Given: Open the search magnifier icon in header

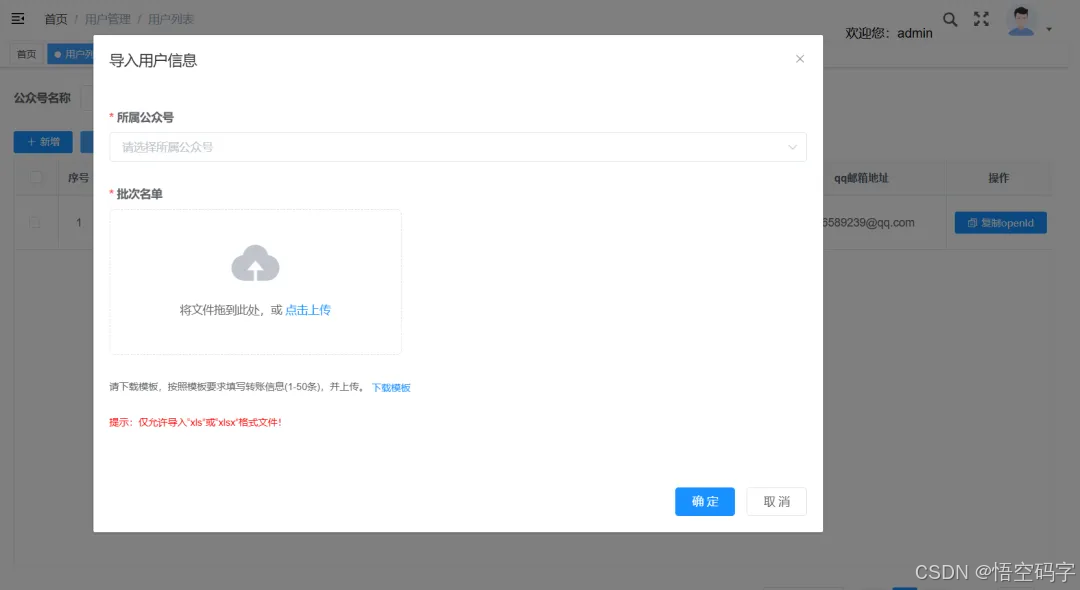Looking at the screenshot, I should 950,19.
